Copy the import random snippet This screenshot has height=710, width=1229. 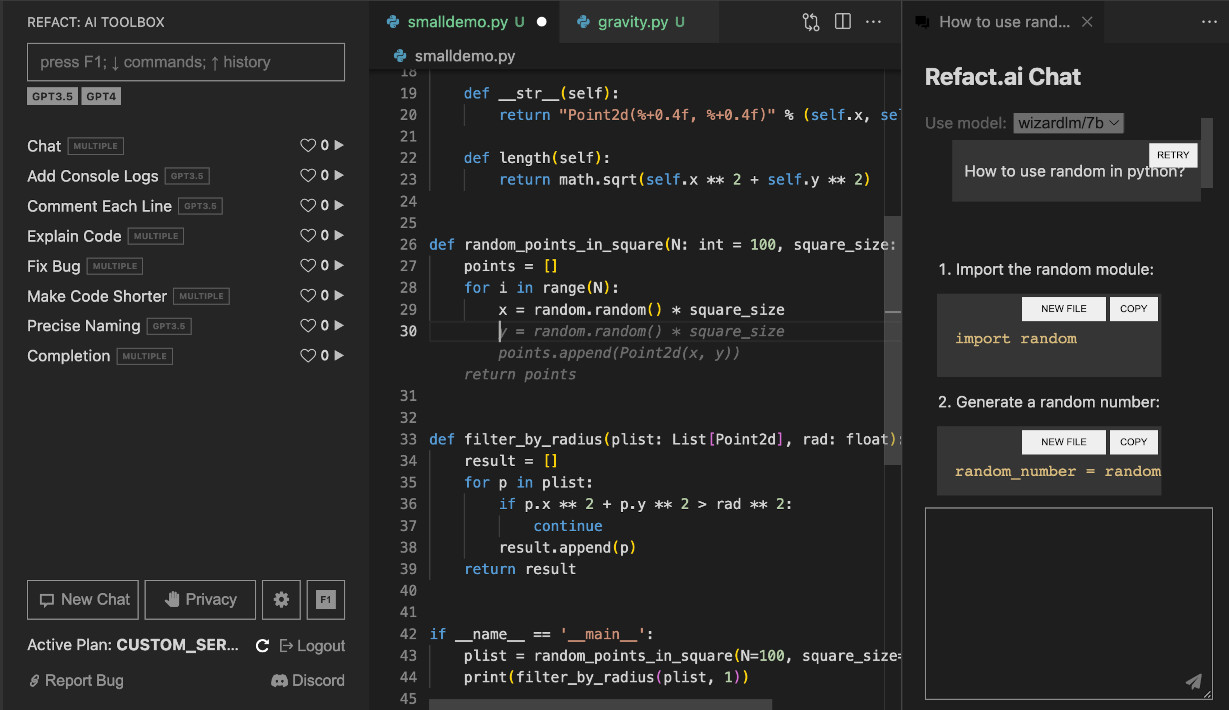(x=1134, y=309)
